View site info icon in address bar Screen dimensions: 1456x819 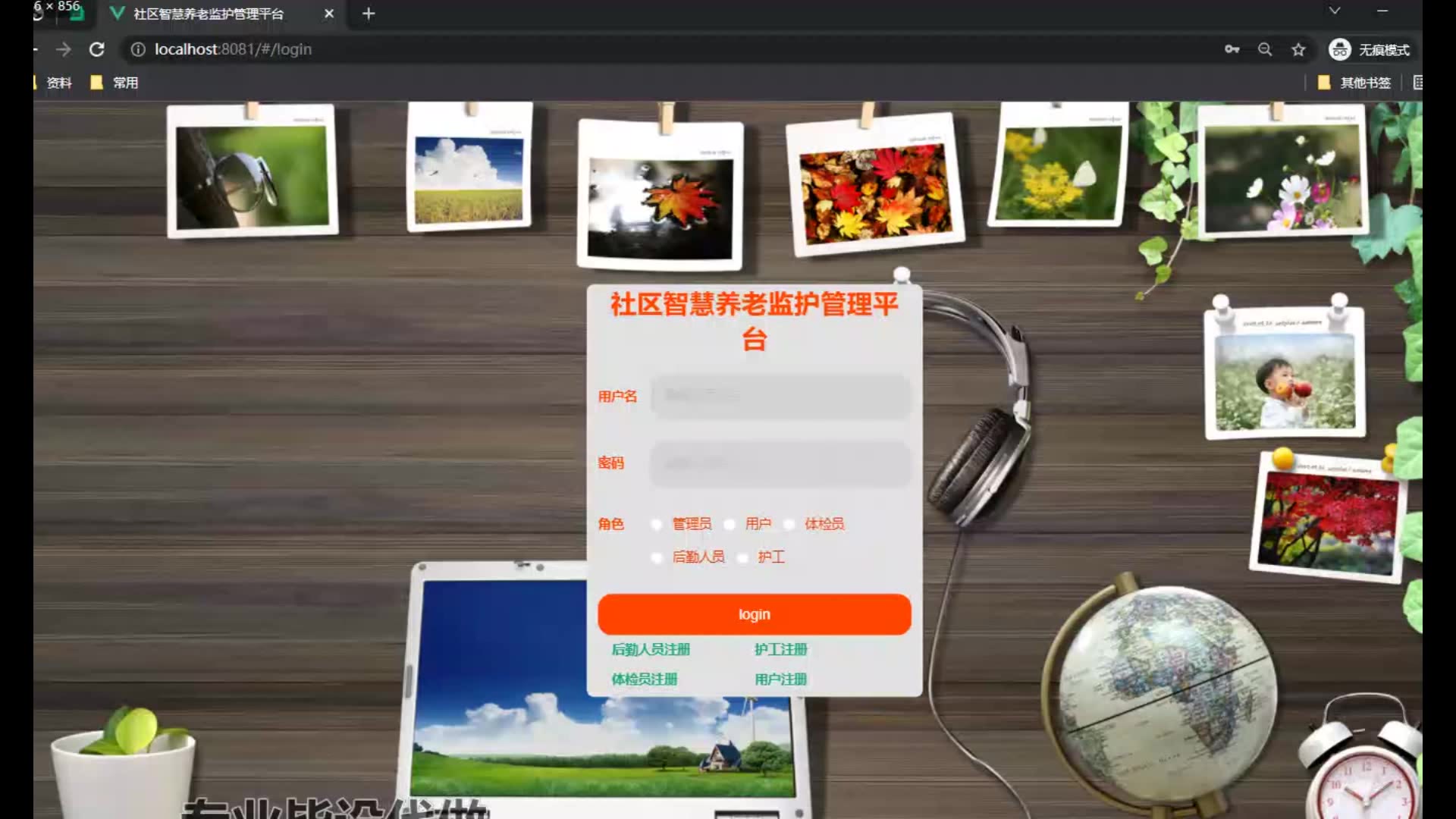pyautogui.click(x=138, y=49)
